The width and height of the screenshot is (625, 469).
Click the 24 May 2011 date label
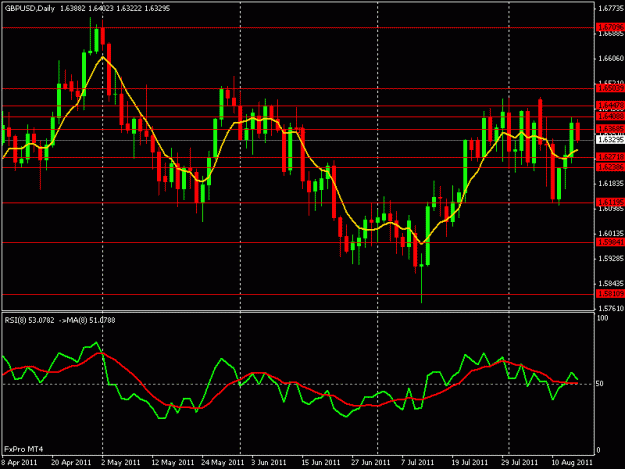coord(222,463)
